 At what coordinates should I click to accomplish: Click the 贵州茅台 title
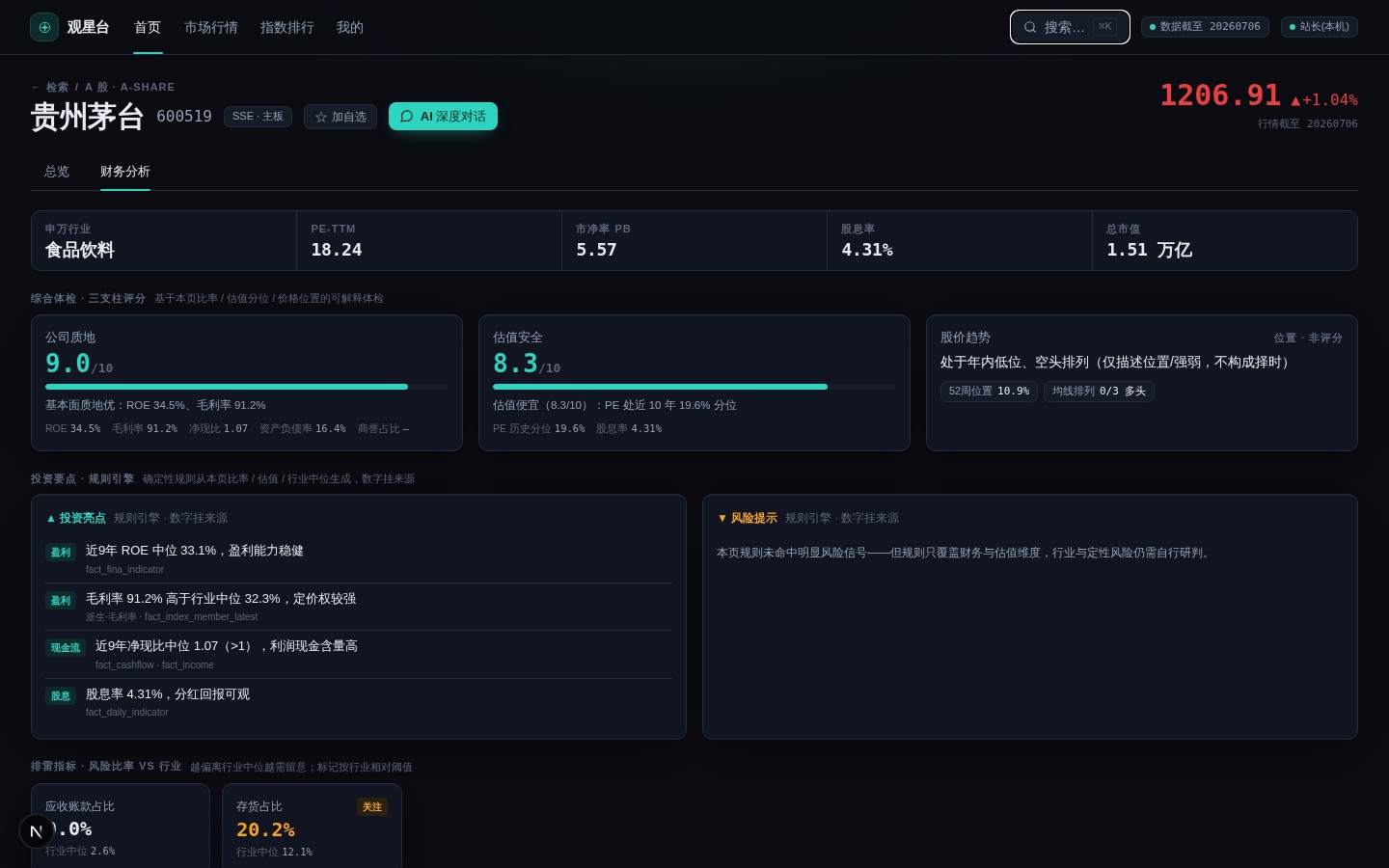tap(88, 117)
